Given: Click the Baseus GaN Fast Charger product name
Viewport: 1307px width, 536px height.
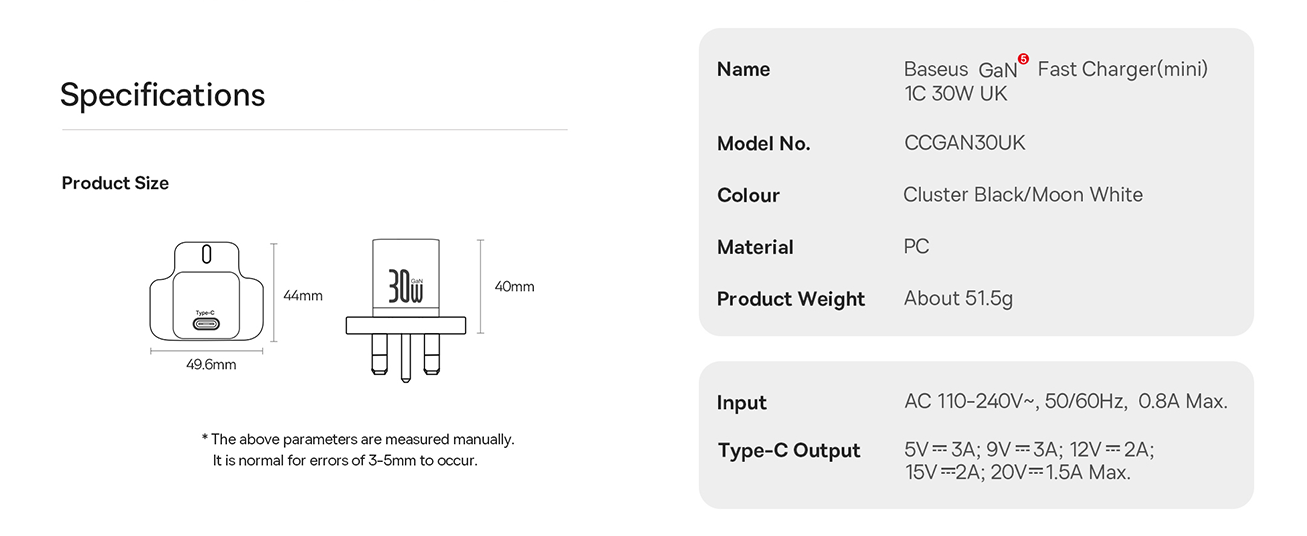Looking at the screenshot, I should tap(1055, 80).
